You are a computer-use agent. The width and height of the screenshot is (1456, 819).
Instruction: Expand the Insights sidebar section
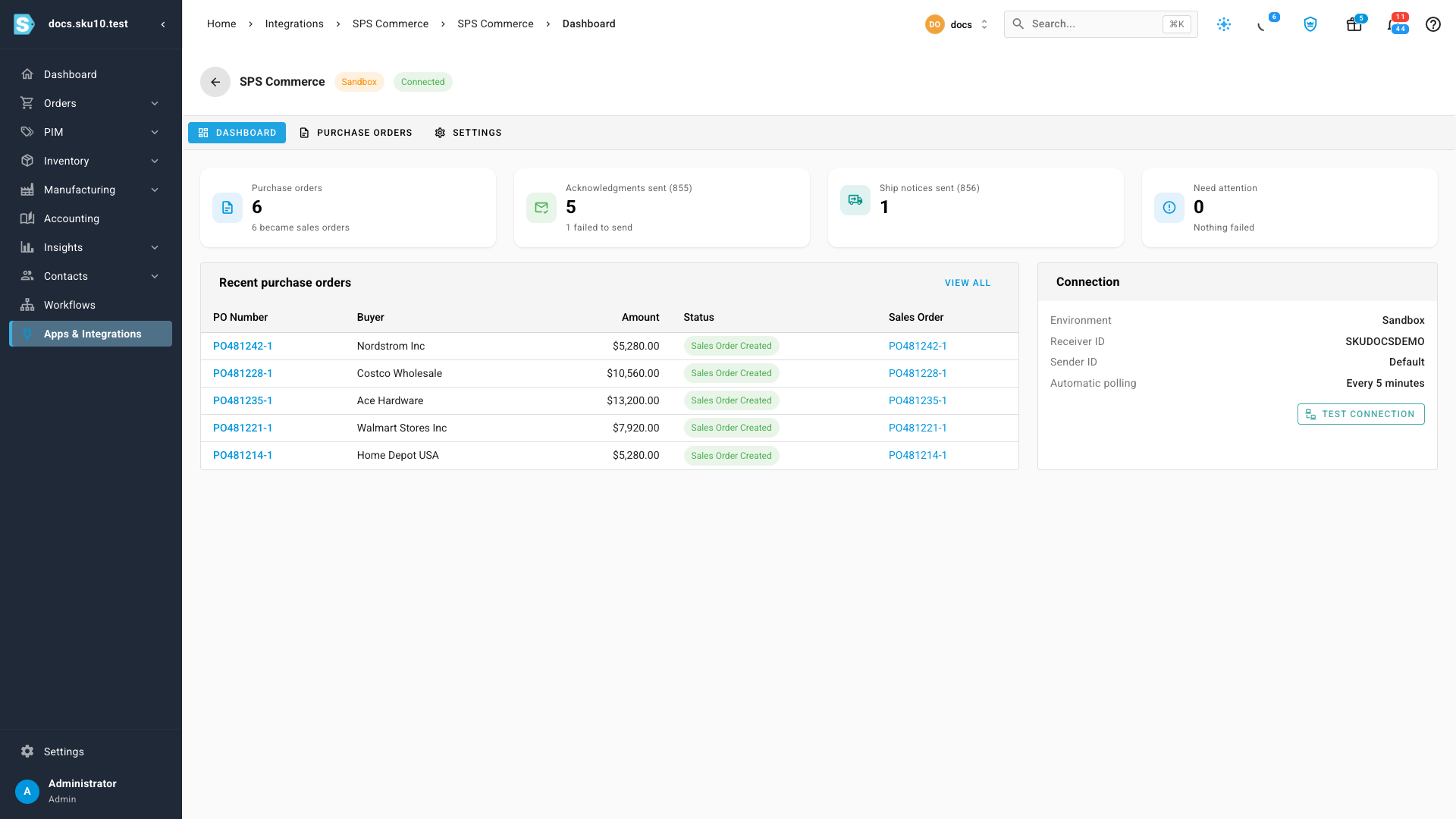90,247
